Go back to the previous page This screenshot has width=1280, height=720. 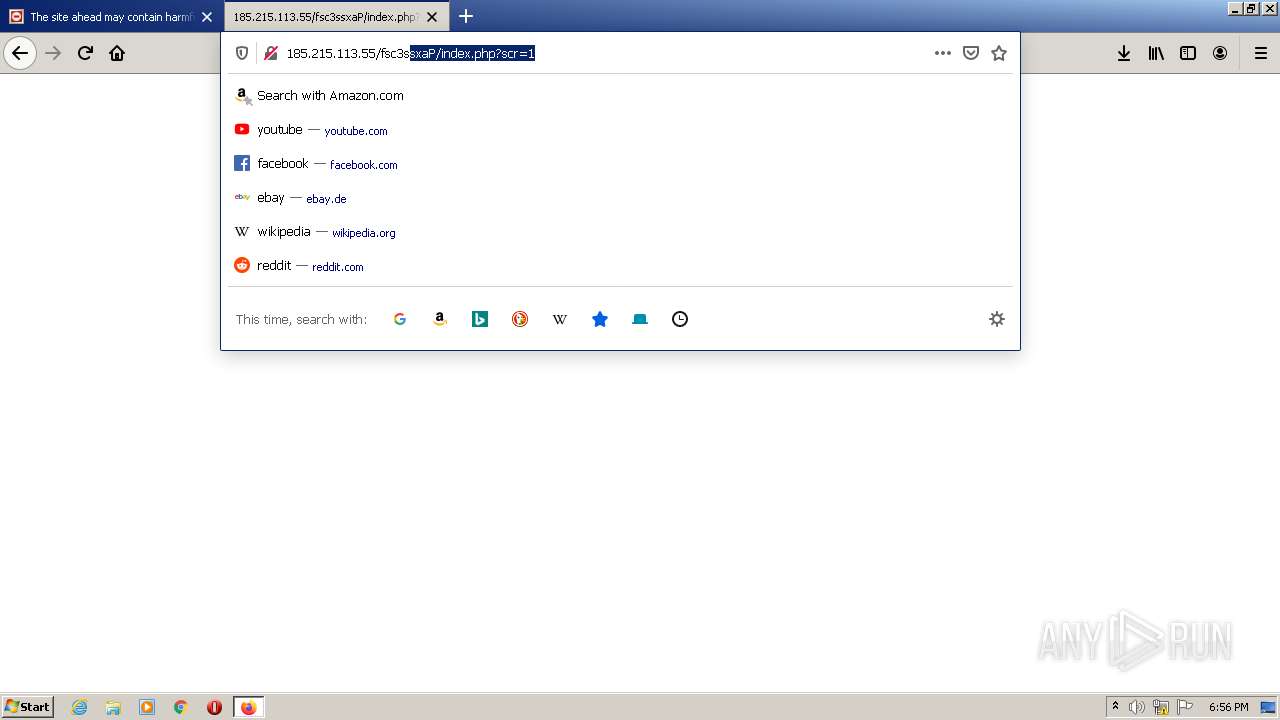20,53
